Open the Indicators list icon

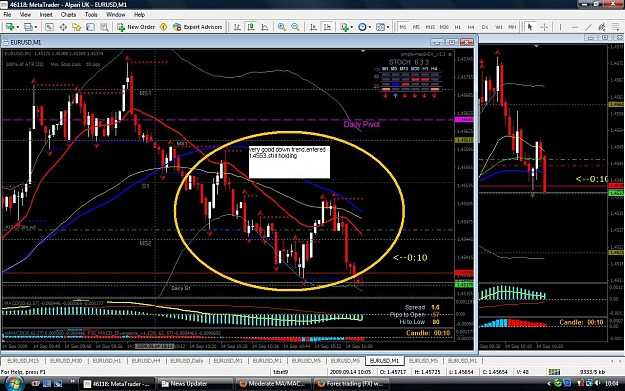point(344,27)
